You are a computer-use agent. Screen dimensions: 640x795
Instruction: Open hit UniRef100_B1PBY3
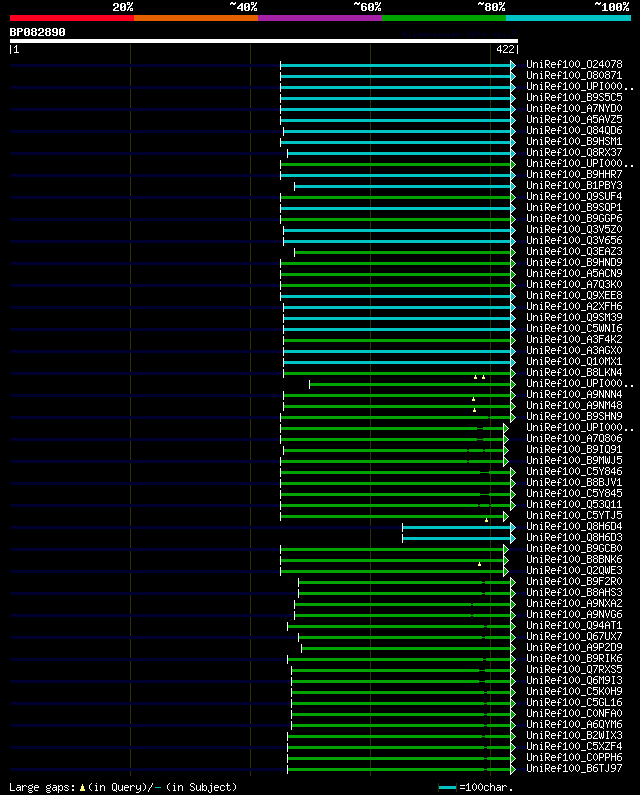(574, 186)
